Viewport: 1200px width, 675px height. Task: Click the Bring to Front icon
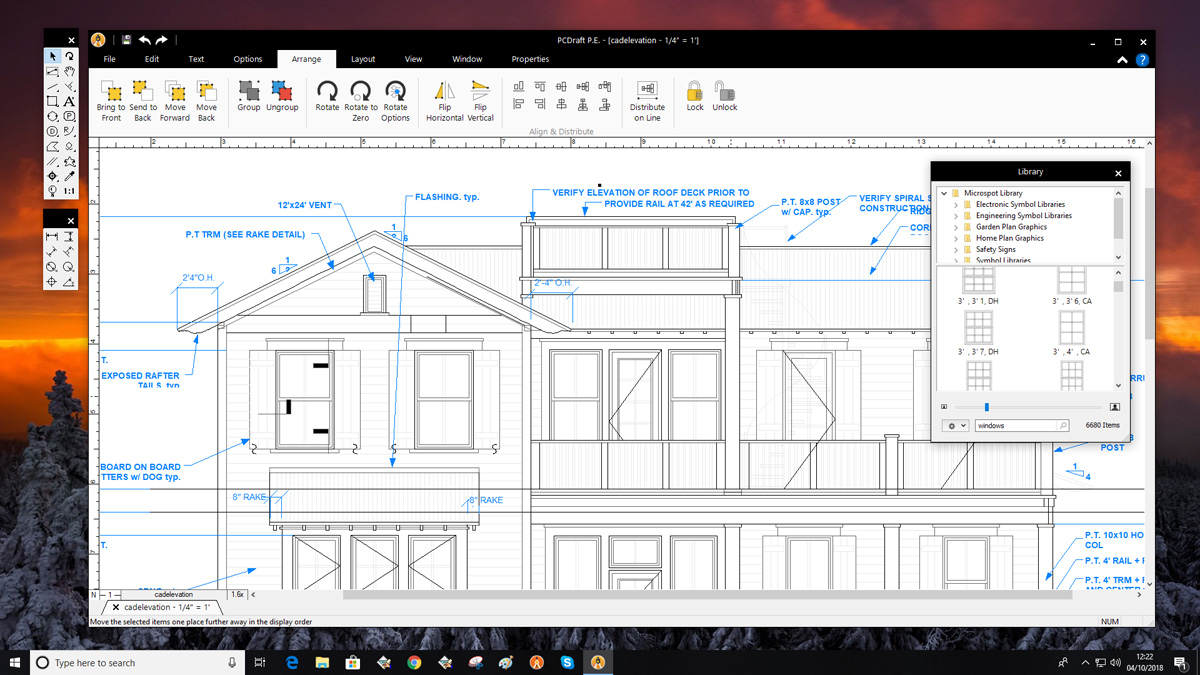[x=111, y=92]
